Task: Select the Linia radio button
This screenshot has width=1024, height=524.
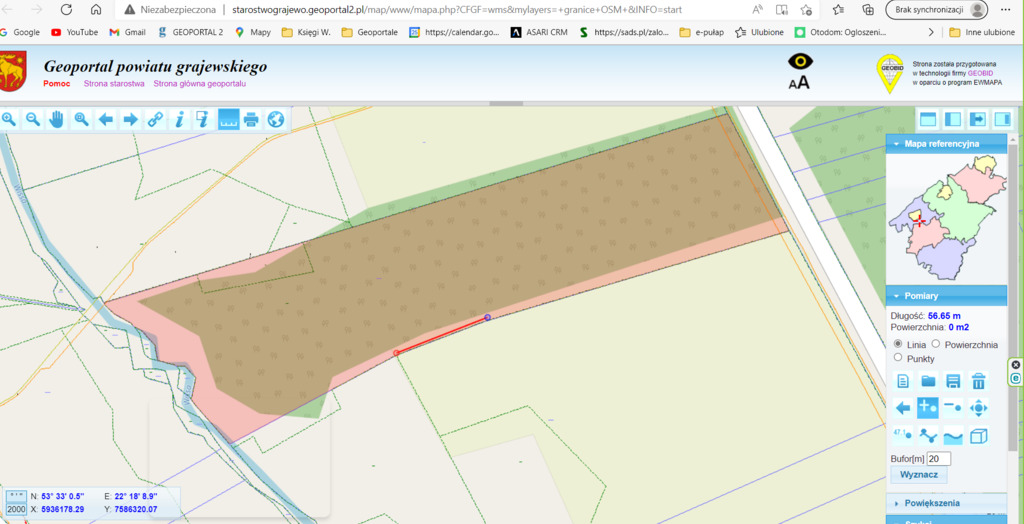Action: 898,344
